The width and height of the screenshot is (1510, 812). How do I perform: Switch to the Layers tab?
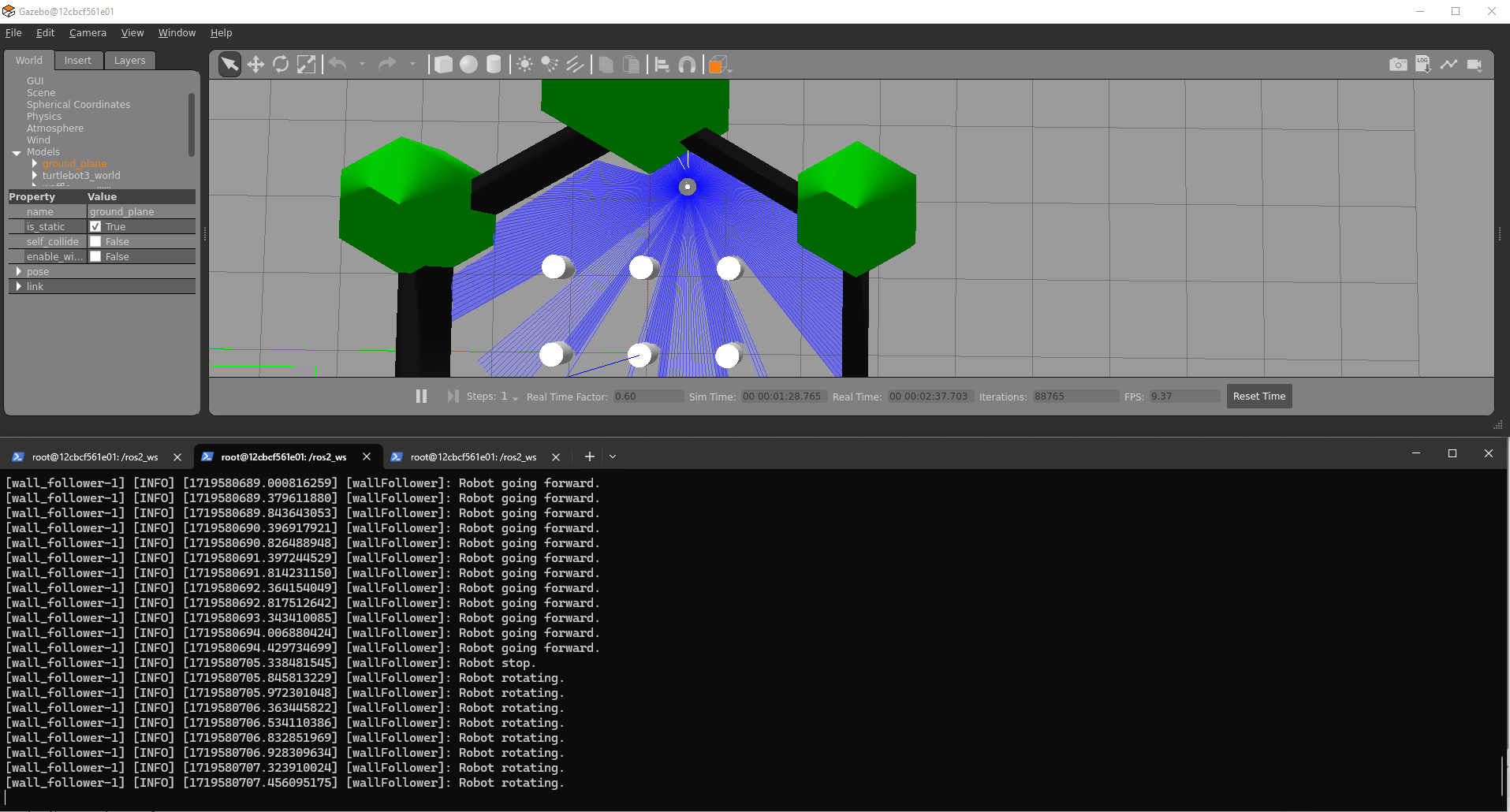[x=129, y=61]
